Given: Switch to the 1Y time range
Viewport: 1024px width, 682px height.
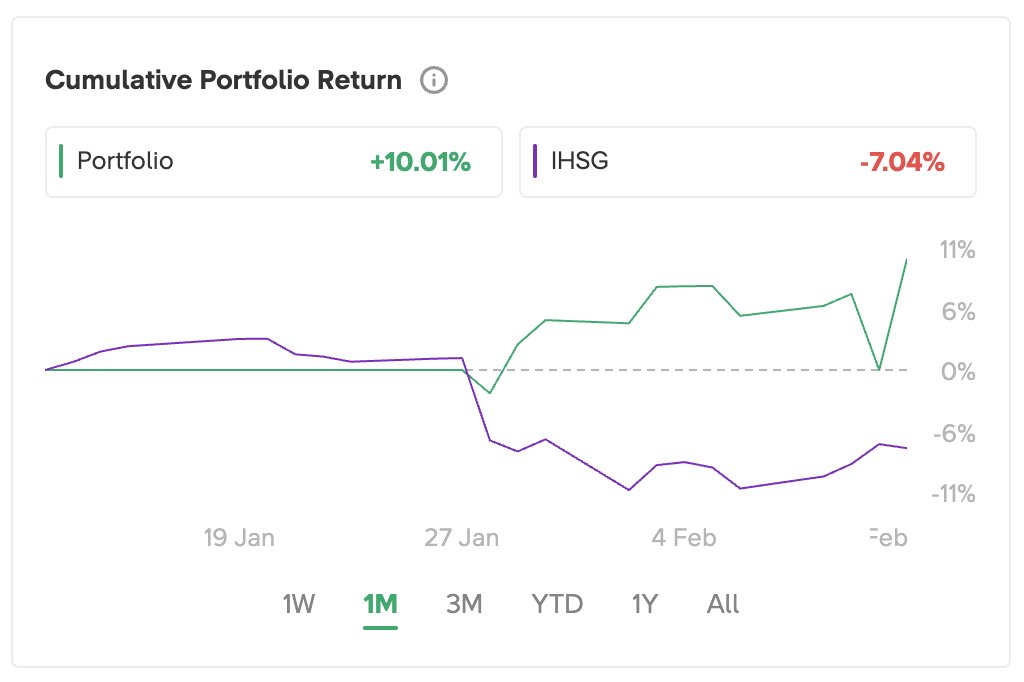Looking at the screenshot, I should (645, 604).
